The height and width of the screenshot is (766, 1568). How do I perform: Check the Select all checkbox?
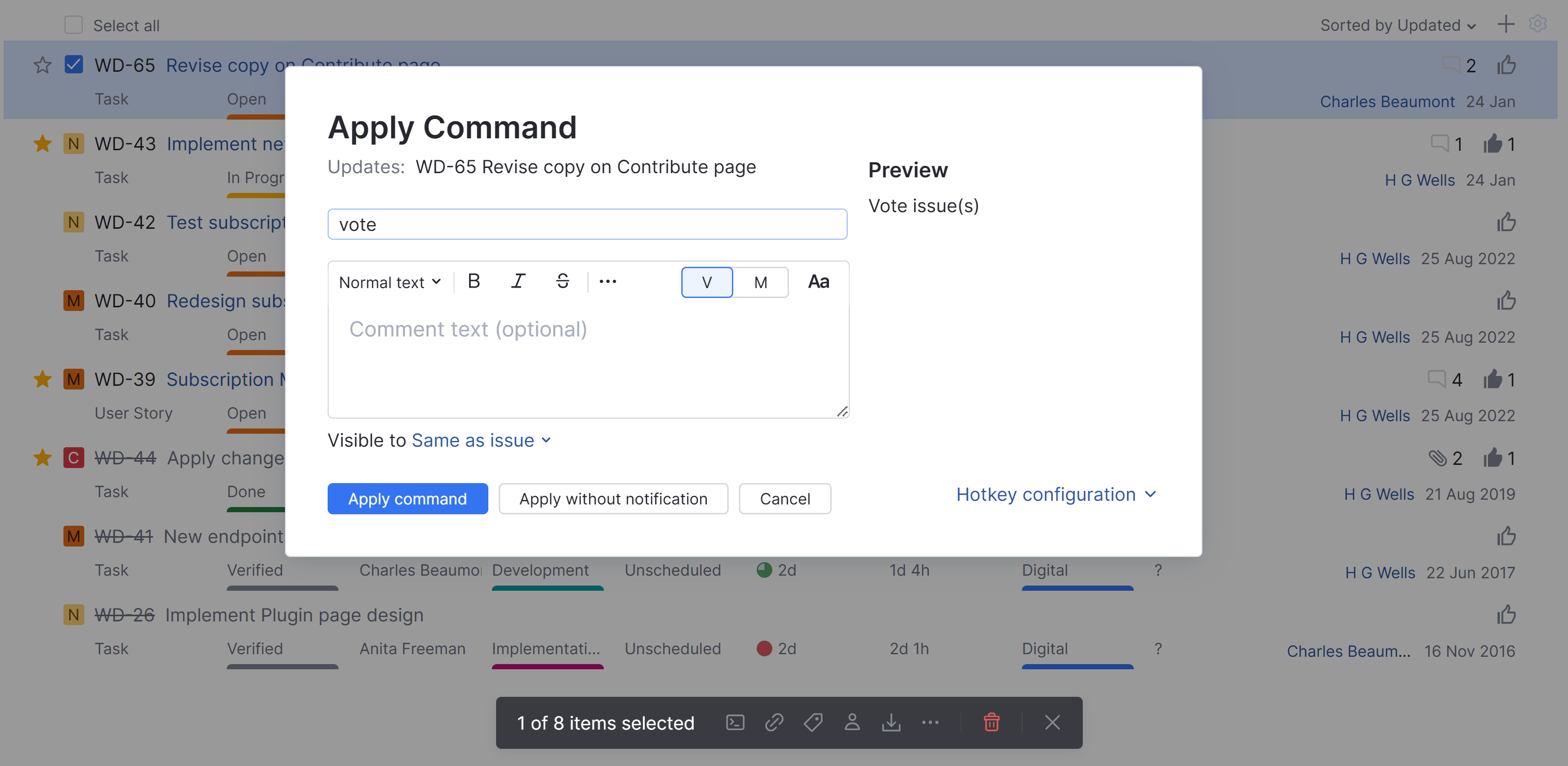coord(74,25)
